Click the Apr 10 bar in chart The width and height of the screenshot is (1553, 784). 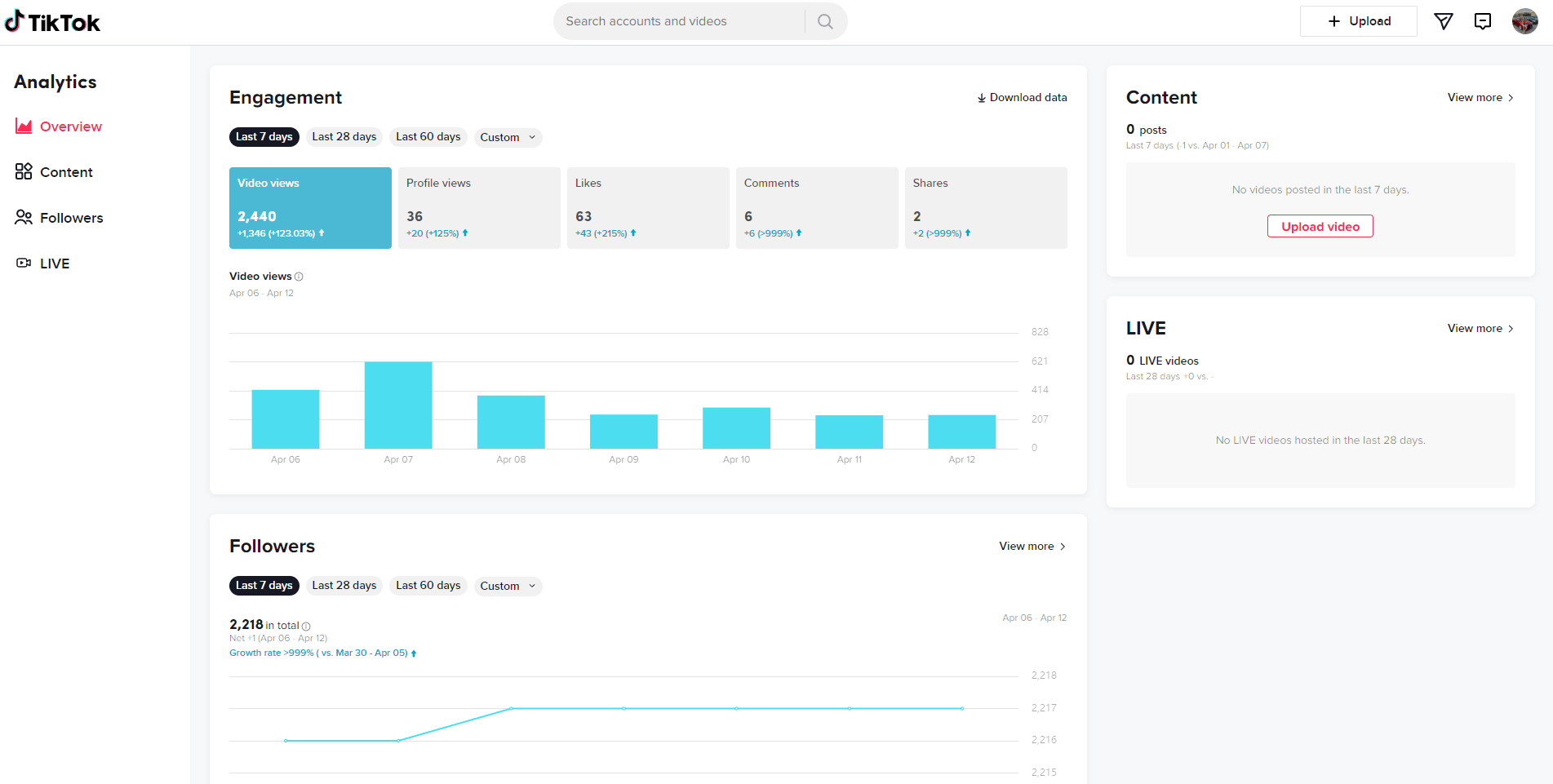(x=736, y=428)
